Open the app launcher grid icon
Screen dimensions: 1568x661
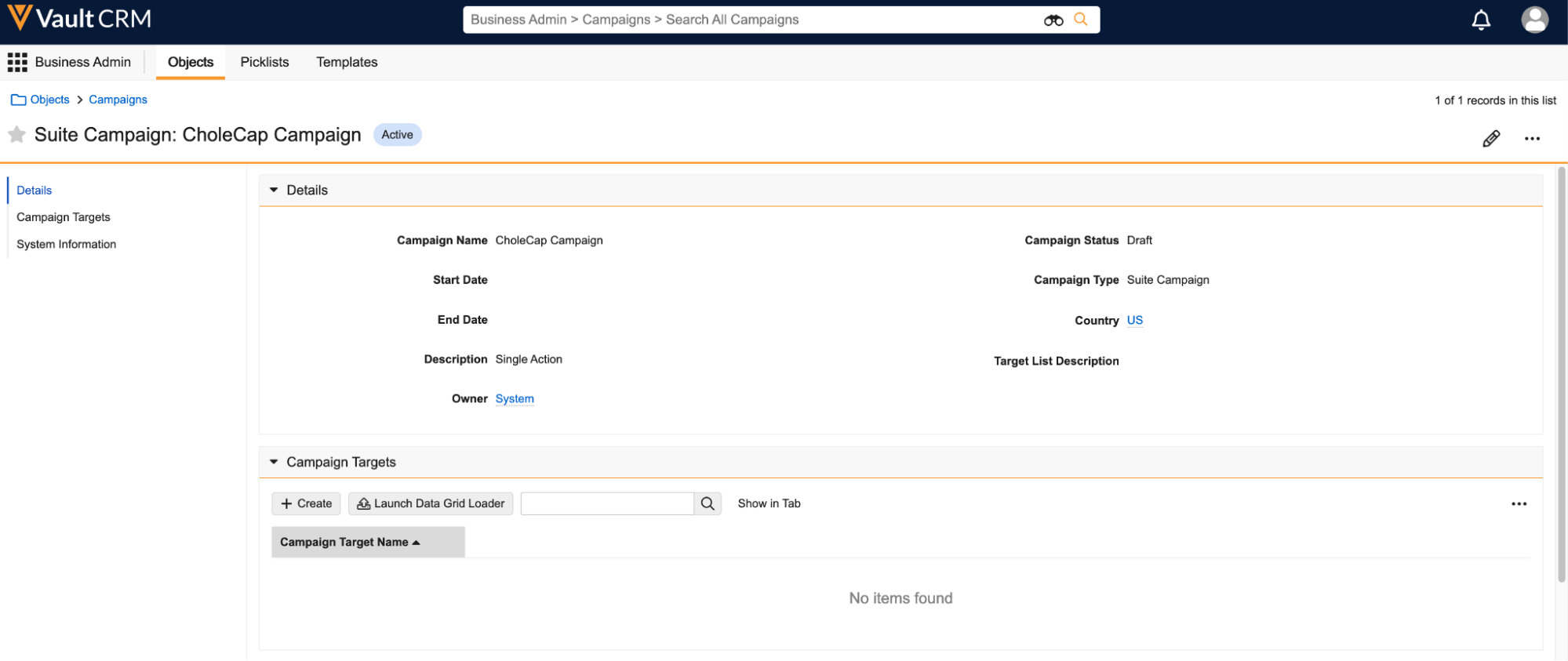tap(17, 62)
